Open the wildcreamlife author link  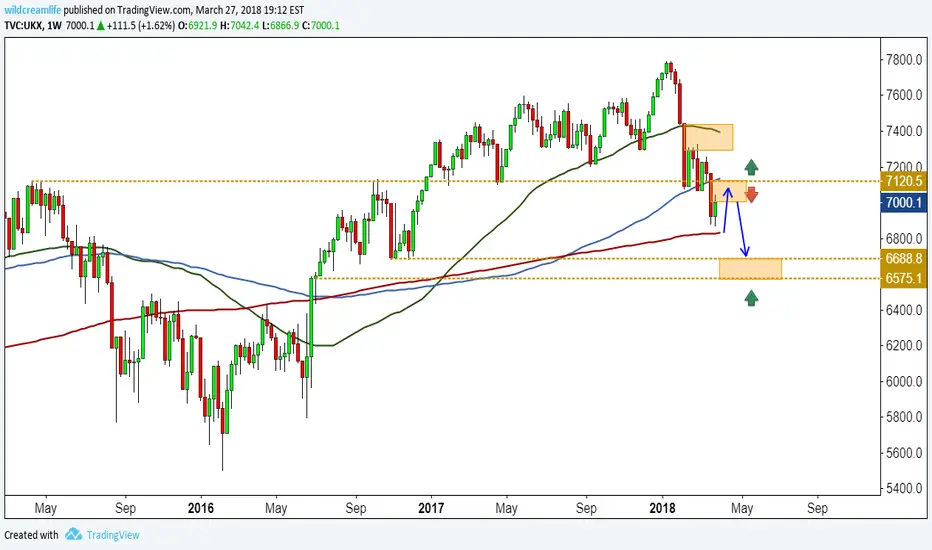(x=33, y=10)
